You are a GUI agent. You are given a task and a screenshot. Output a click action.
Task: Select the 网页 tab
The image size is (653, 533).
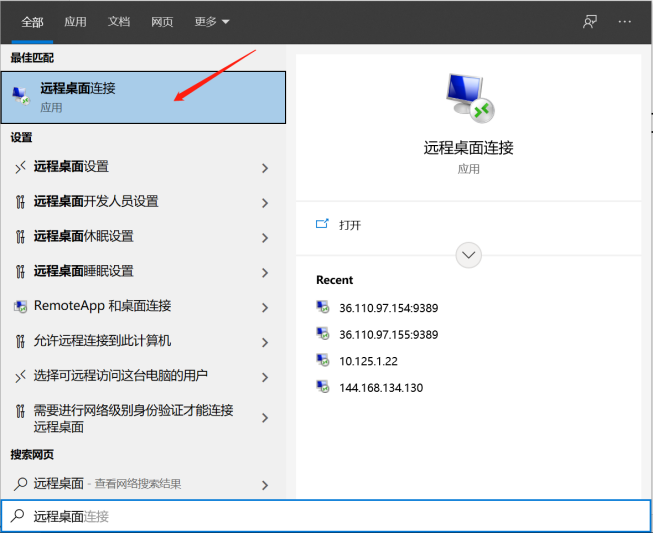tap(162, 21)
